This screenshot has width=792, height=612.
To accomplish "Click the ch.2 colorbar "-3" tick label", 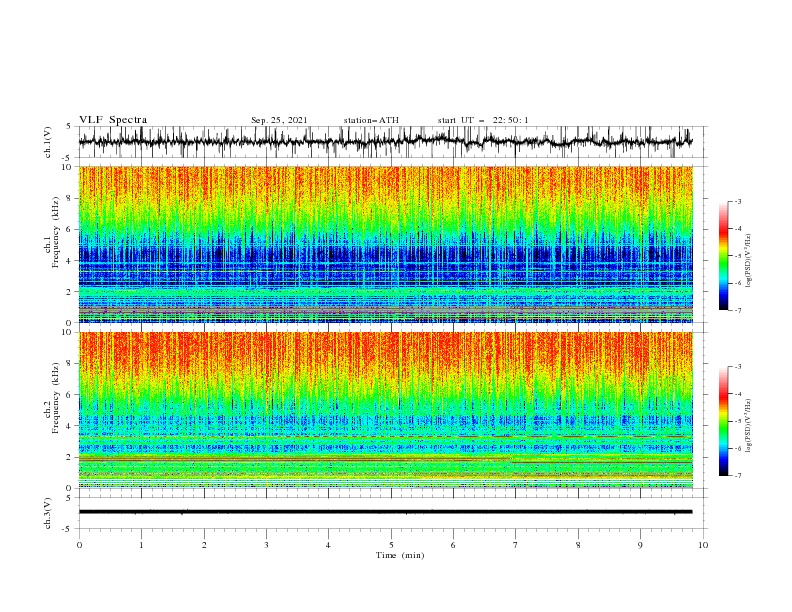I will coord(738,367).
